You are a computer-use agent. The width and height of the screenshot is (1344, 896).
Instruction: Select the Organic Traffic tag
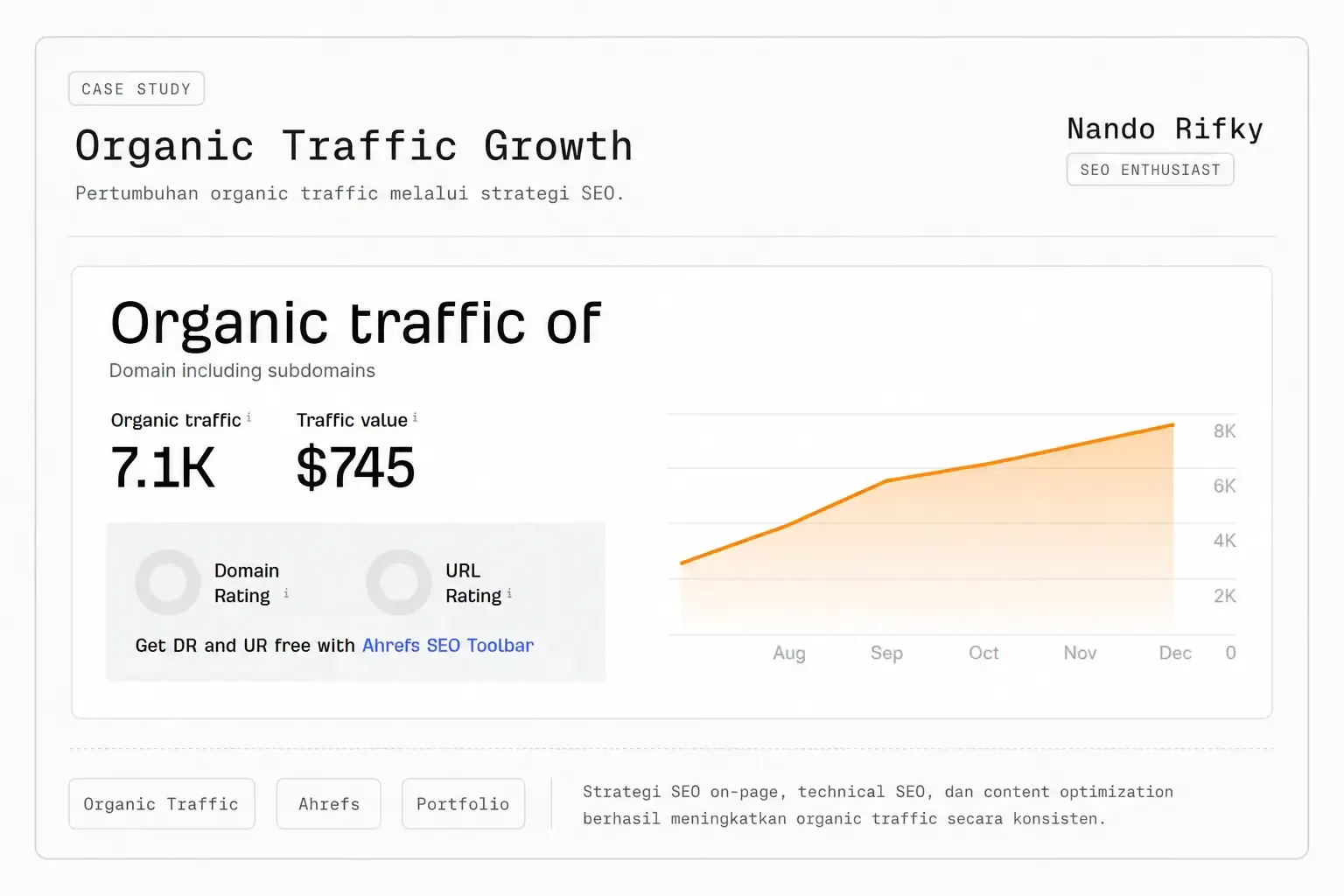[162, 803]
